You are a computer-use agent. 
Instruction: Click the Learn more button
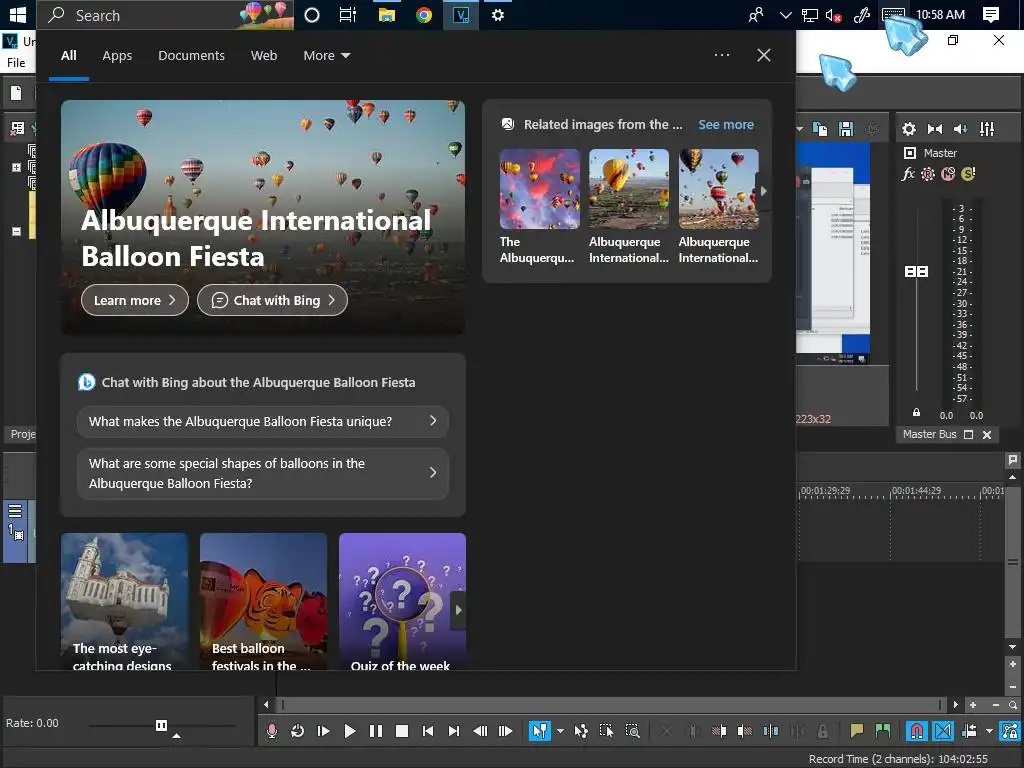click(134, 300)
